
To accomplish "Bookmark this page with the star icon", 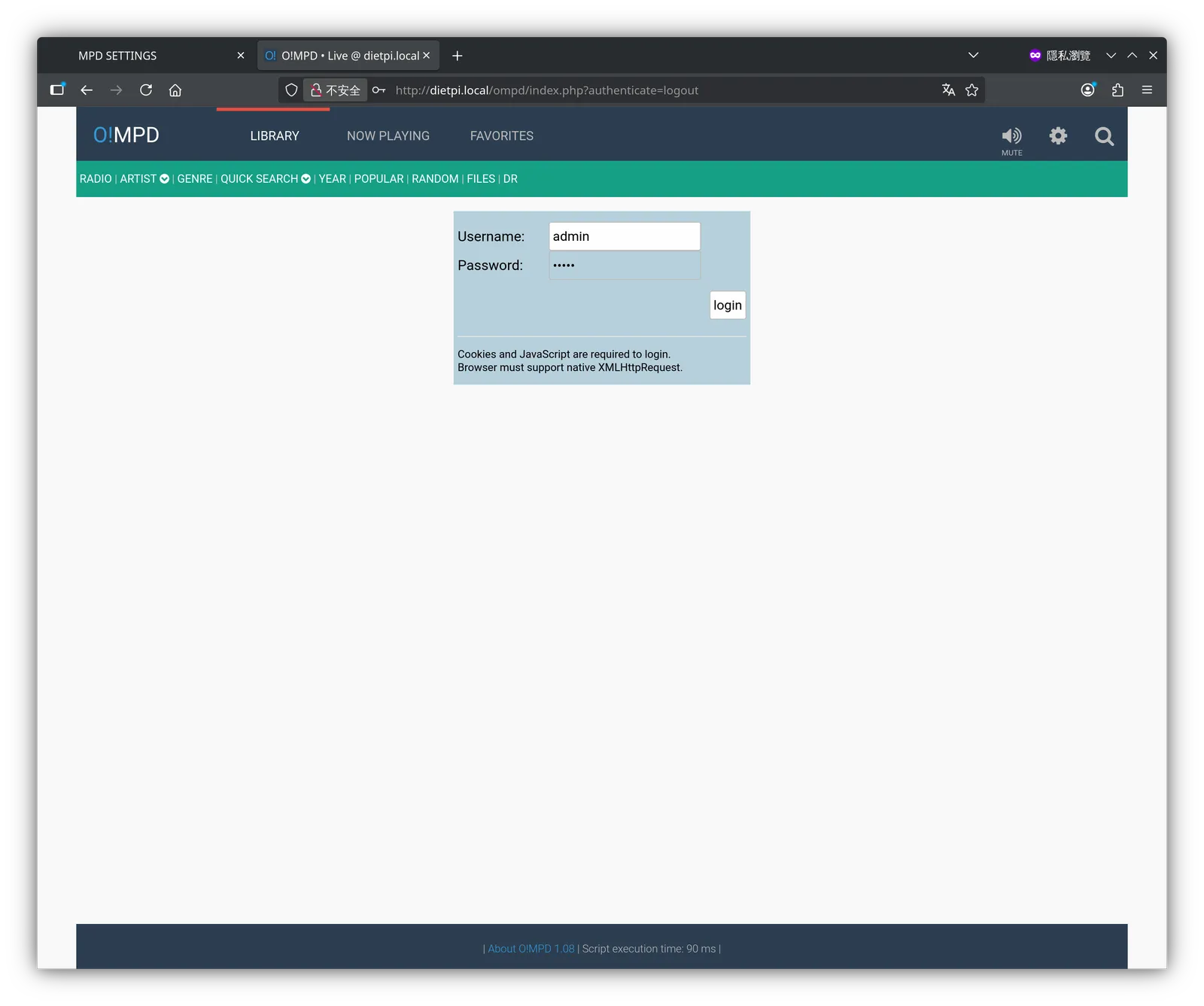I will [972, 90].
